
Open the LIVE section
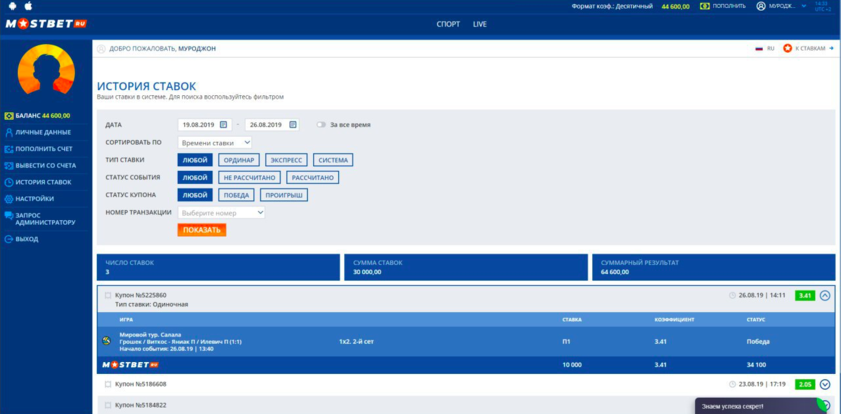click(x=479, y=24)
